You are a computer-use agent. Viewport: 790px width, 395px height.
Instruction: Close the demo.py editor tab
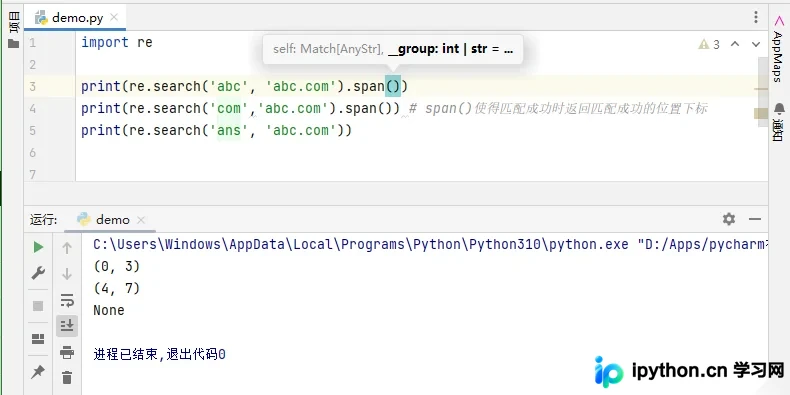coord(114,18)
